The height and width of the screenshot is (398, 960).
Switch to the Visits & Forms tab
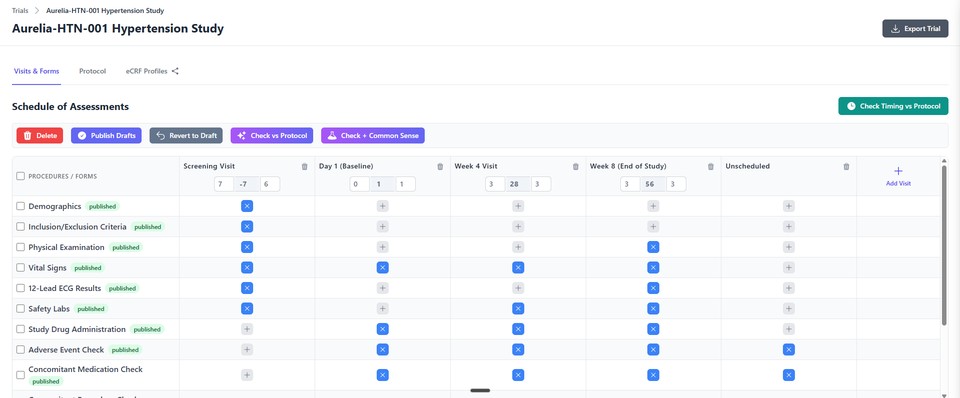36,71
